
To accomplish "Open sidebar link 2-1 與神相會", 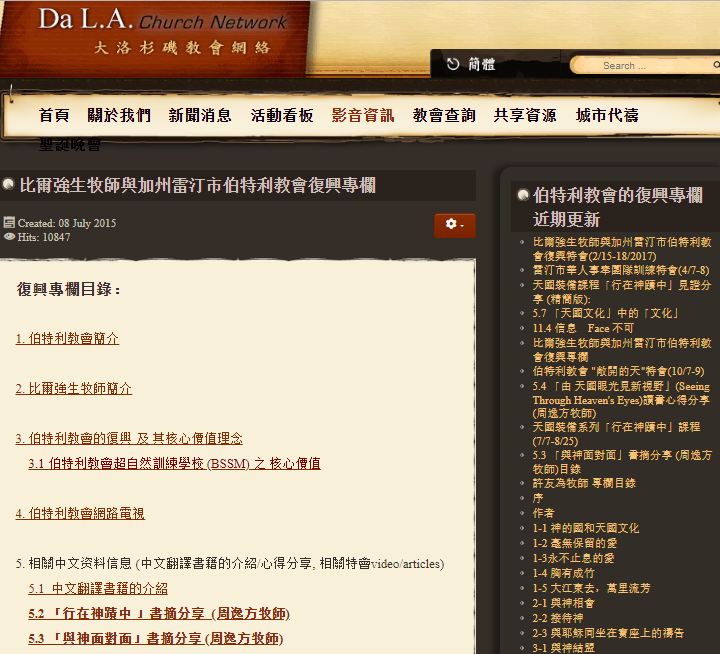I will tap(563, 603).
